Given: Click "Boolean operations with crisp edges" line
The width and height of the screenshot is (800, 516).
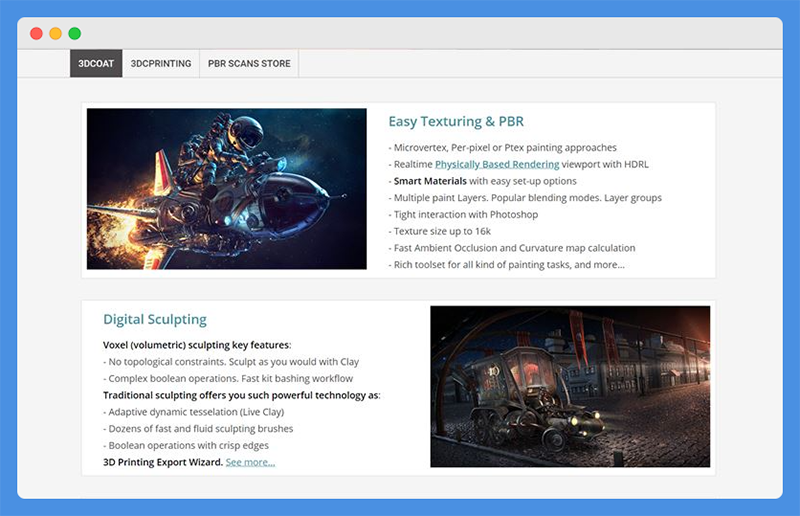Looking at the screenshot, I should click(186, 446).
